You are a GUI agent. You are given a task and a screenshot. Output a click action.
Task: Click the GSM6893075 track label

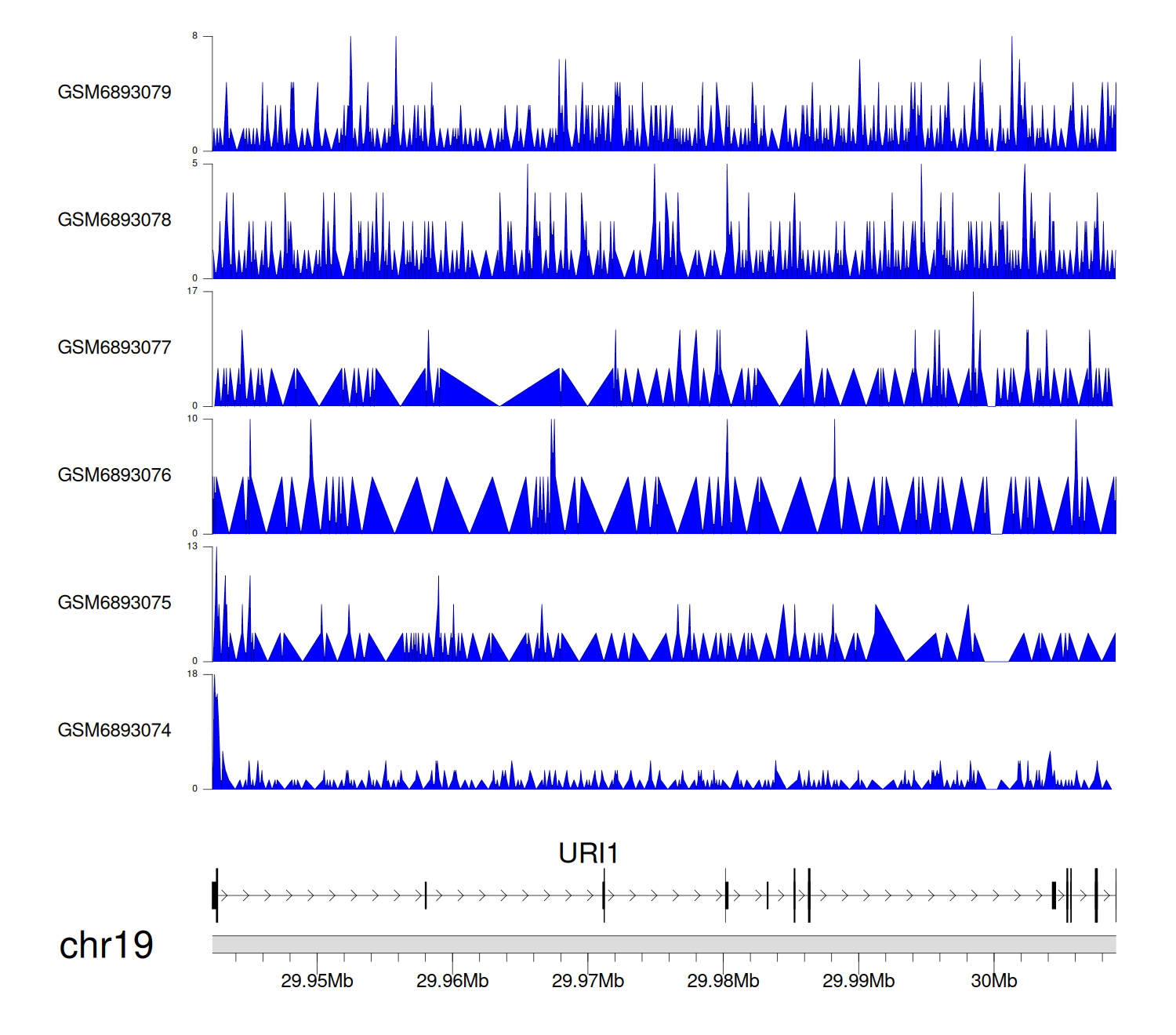tap(114, 603)
